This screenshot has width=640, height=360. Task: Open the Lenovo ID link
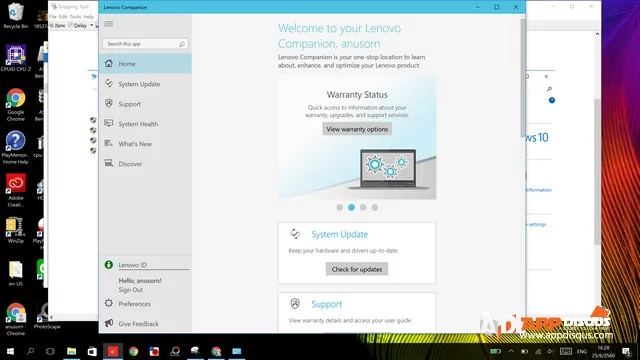[132, 265]
